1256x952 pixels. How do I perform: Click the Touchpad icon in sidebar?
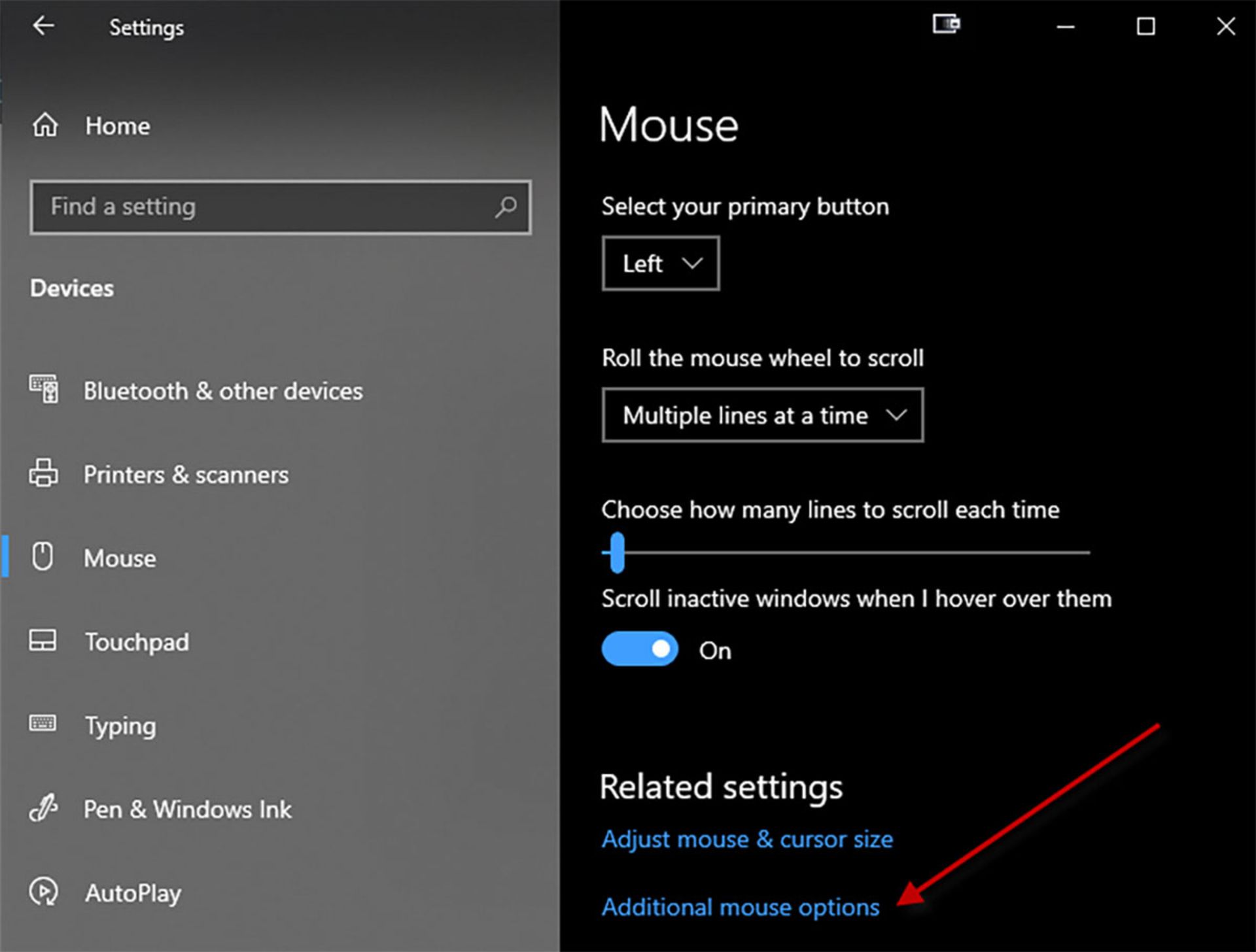[43, 641]
